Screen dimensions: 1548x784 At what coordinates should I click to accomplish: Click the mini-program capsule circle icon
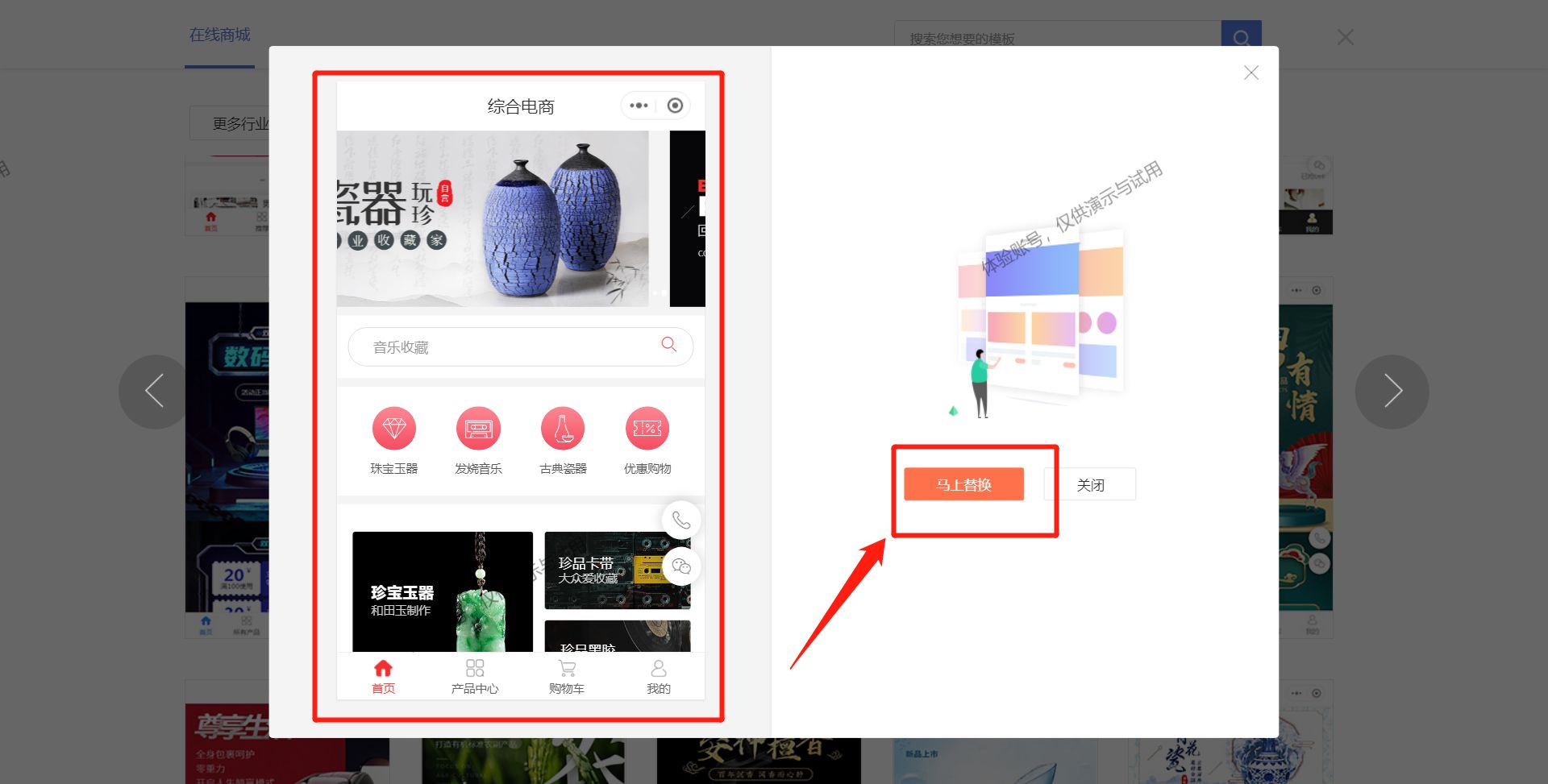point(675,105)
